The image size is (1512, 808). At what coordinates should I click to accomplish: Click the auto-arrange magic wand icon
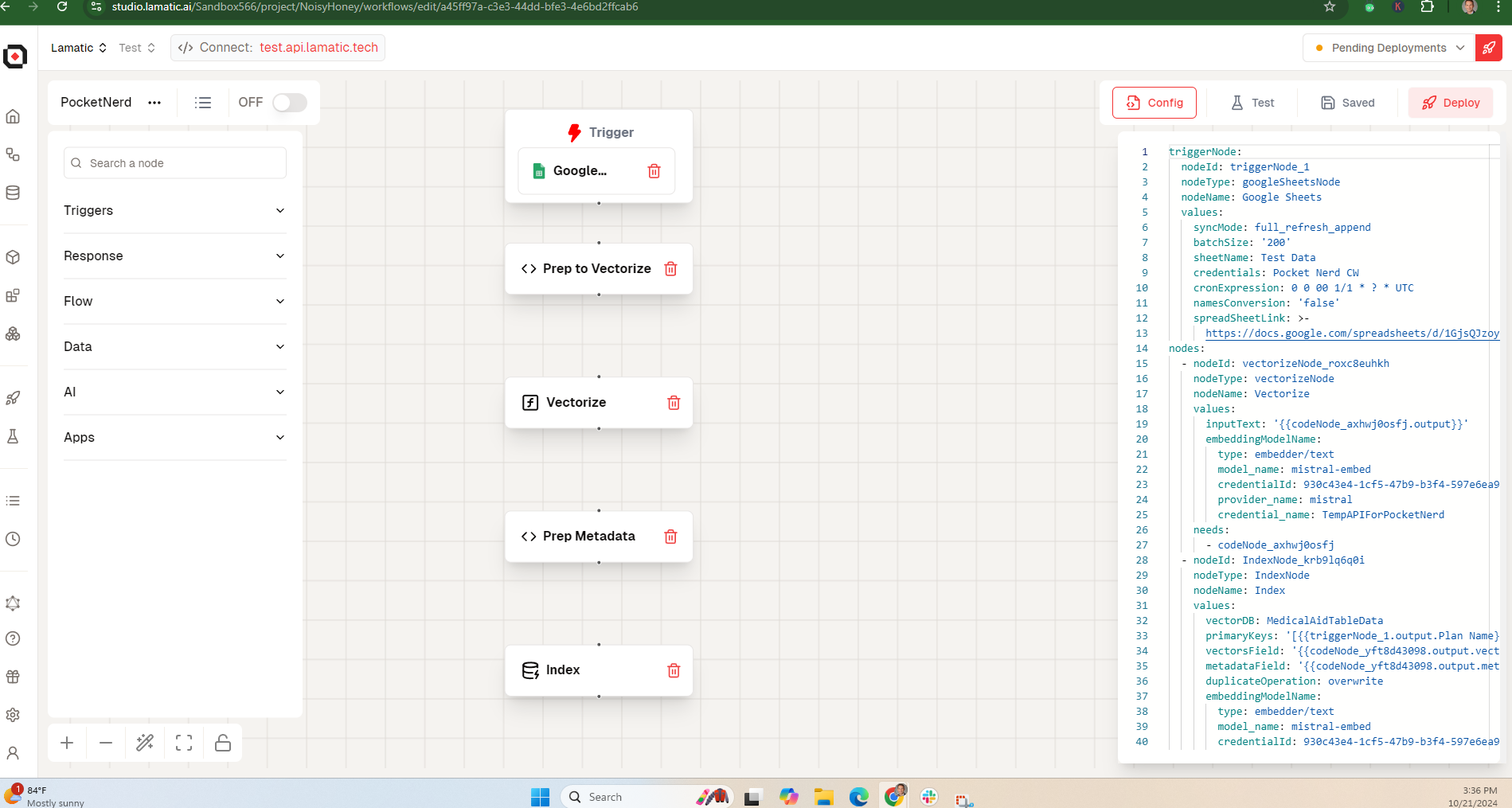coord(145,743)
